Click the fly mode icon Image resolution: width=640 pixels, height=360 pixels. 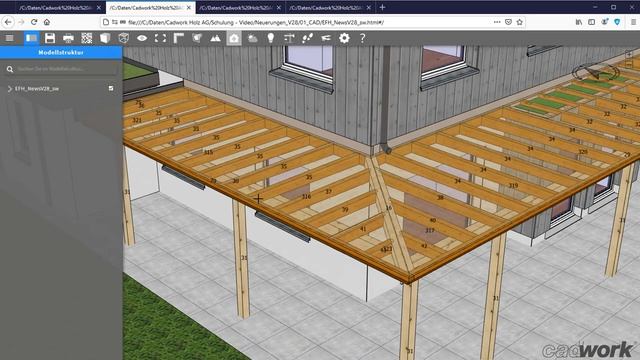(x=326, y=38)
